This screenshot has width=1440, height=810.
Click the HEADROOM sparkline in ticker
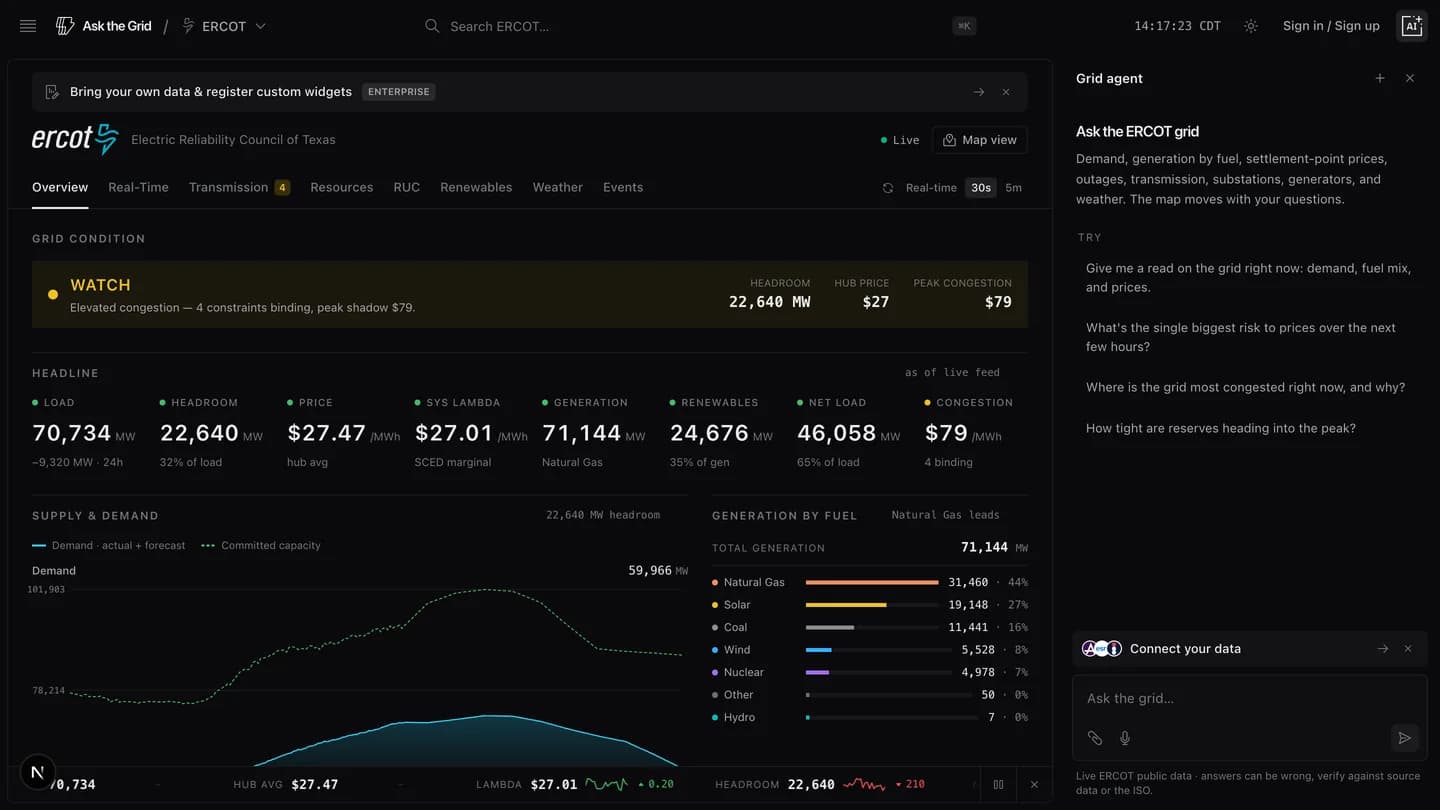(x=864, y=784)
